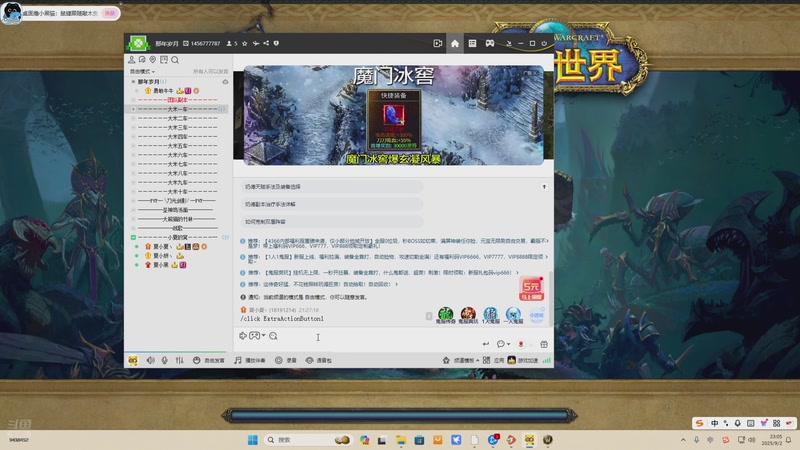
Task: Click the share icon in title bar
Action: [266, 43]
